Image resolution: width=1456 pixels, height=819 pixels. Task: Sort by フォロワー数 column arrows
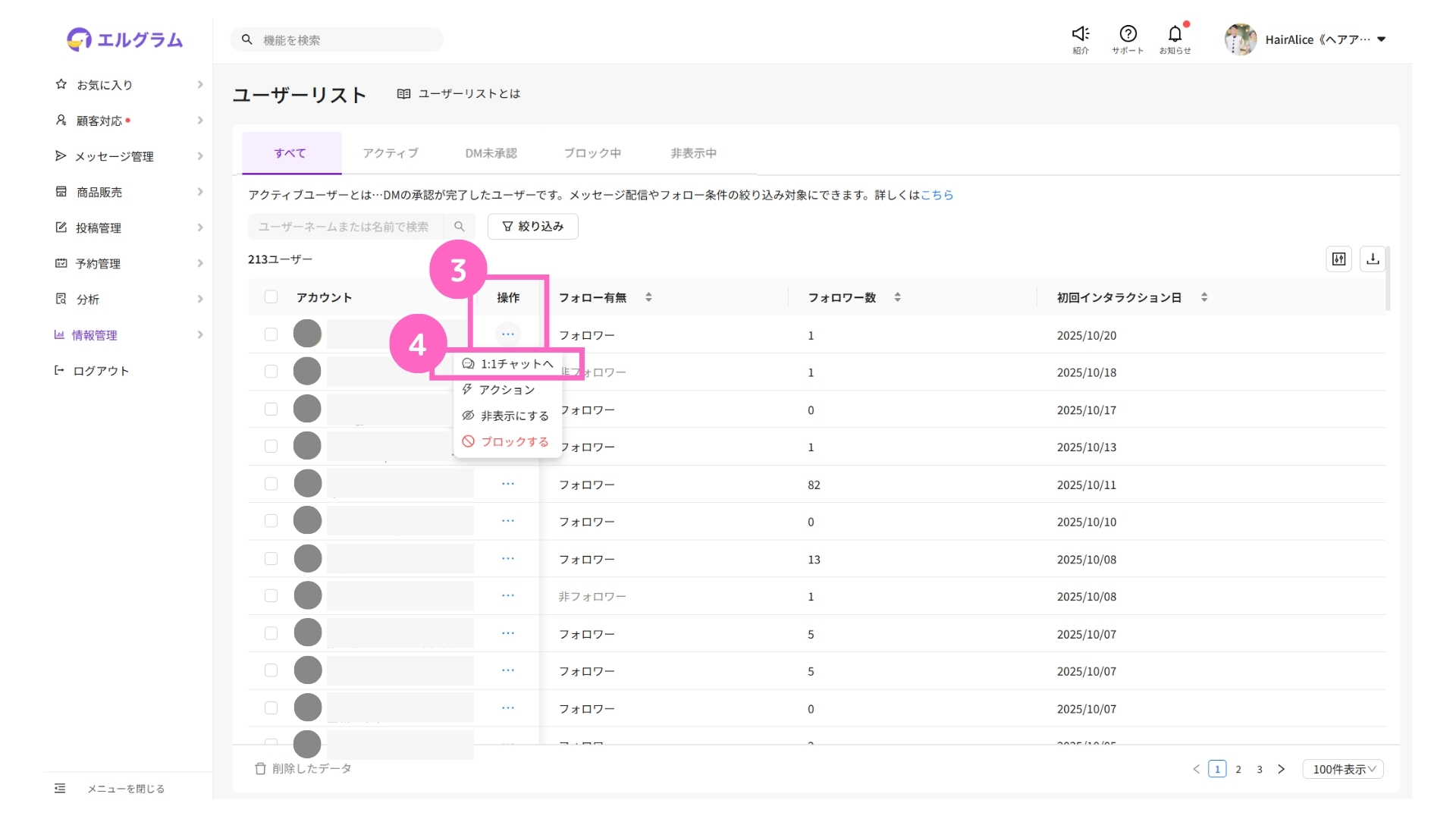coord(898,297)
